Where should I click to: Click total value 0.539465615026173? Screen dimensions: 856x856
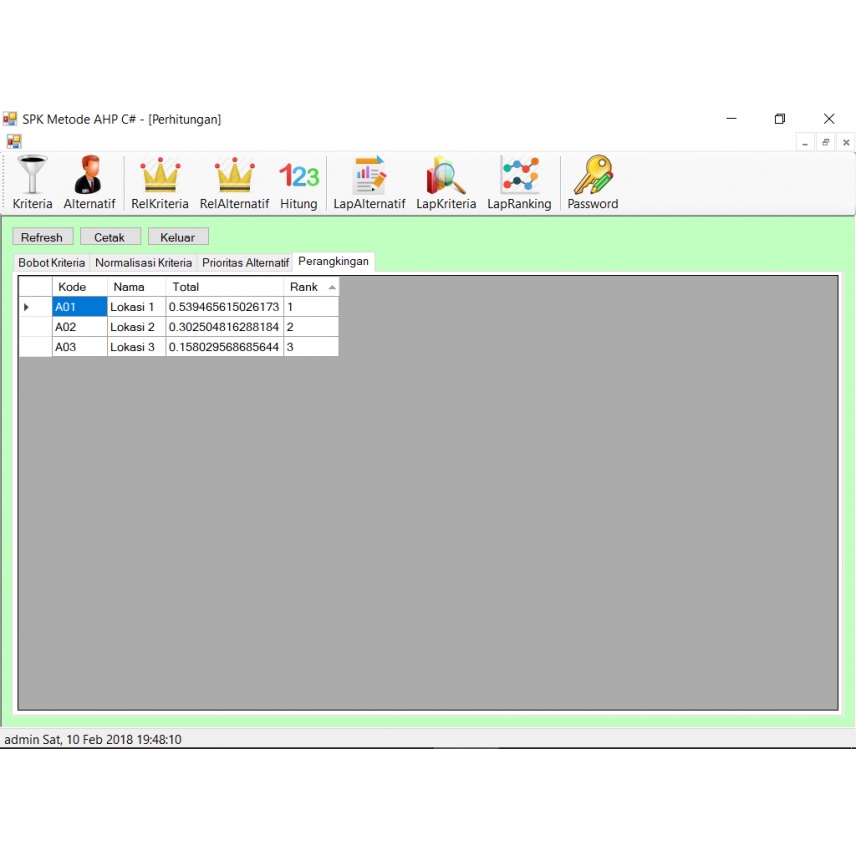coord(224,307)
